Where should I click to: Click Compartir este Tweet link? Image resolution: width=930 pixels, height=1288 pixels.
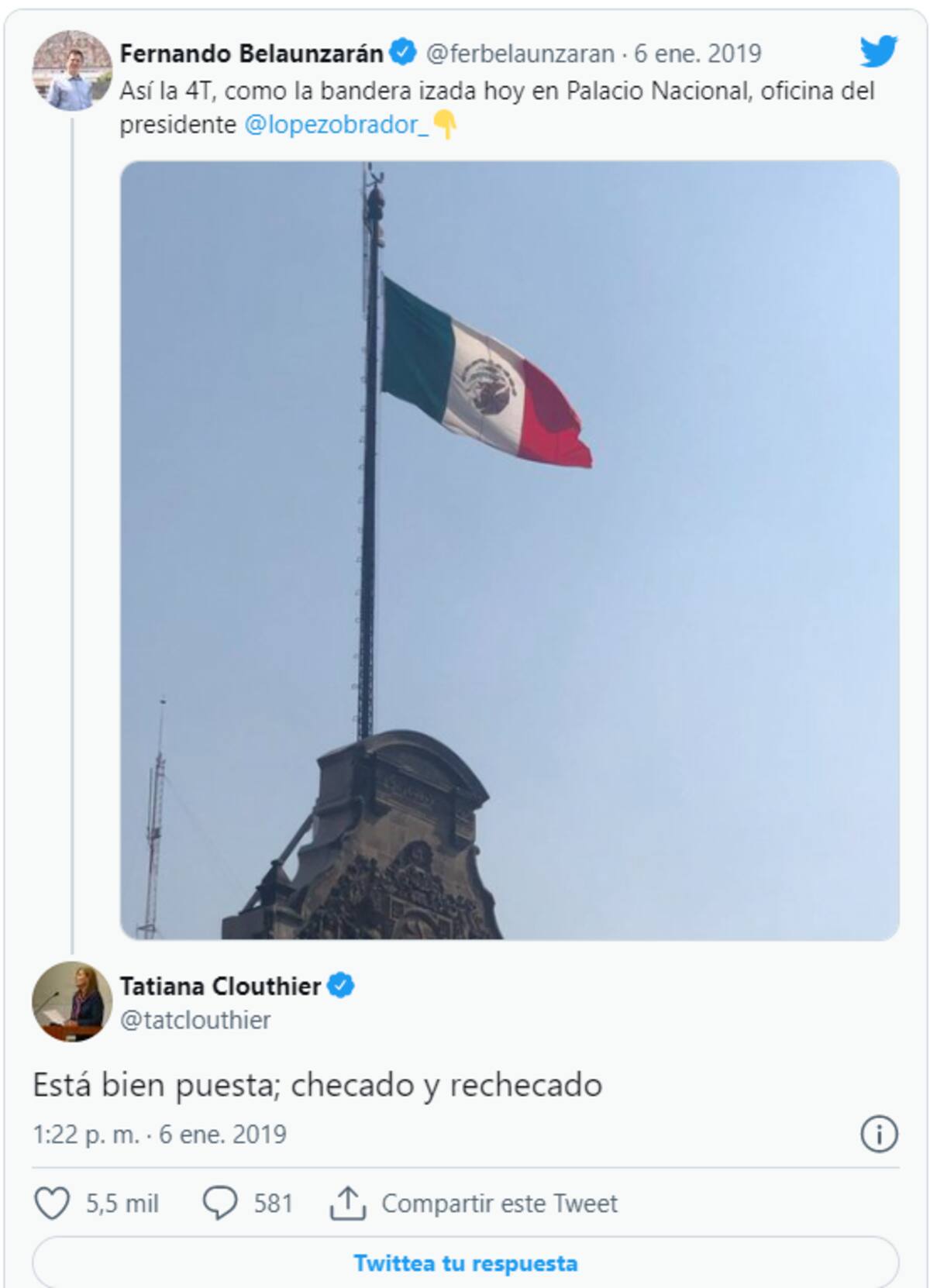click(499, 1204)
